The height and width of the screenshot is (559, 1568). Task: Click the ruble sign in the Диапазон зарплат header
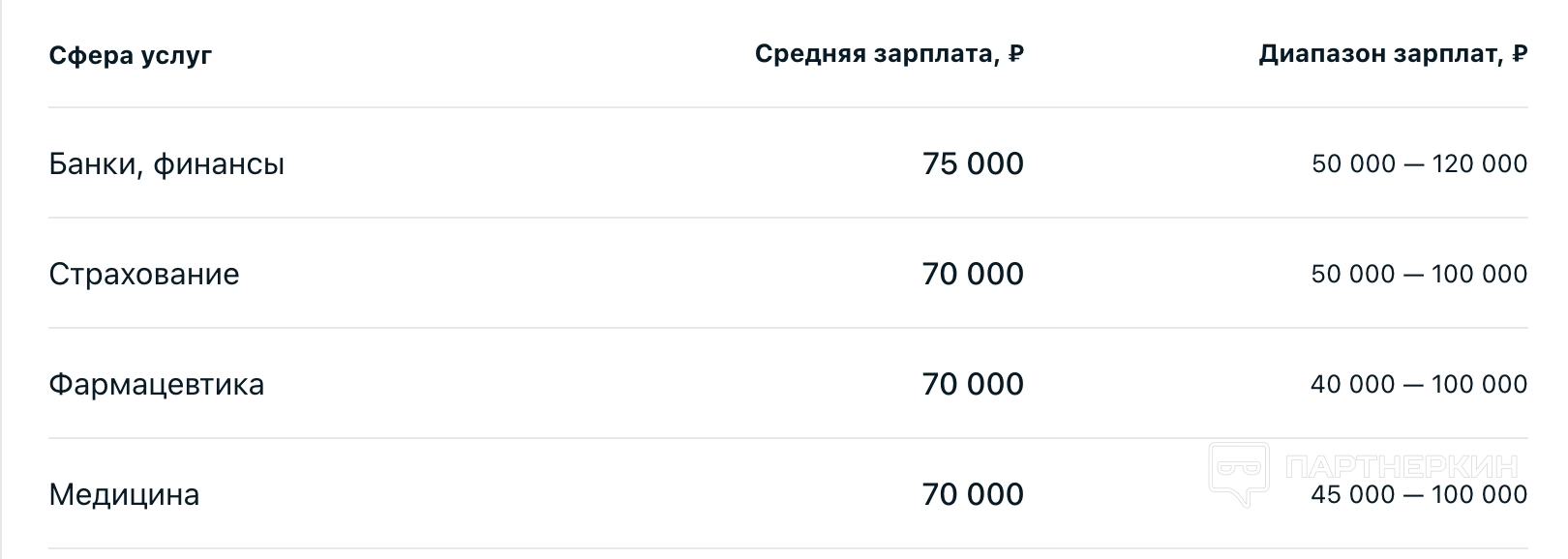pyautogui.click(x=1520, y=54)
